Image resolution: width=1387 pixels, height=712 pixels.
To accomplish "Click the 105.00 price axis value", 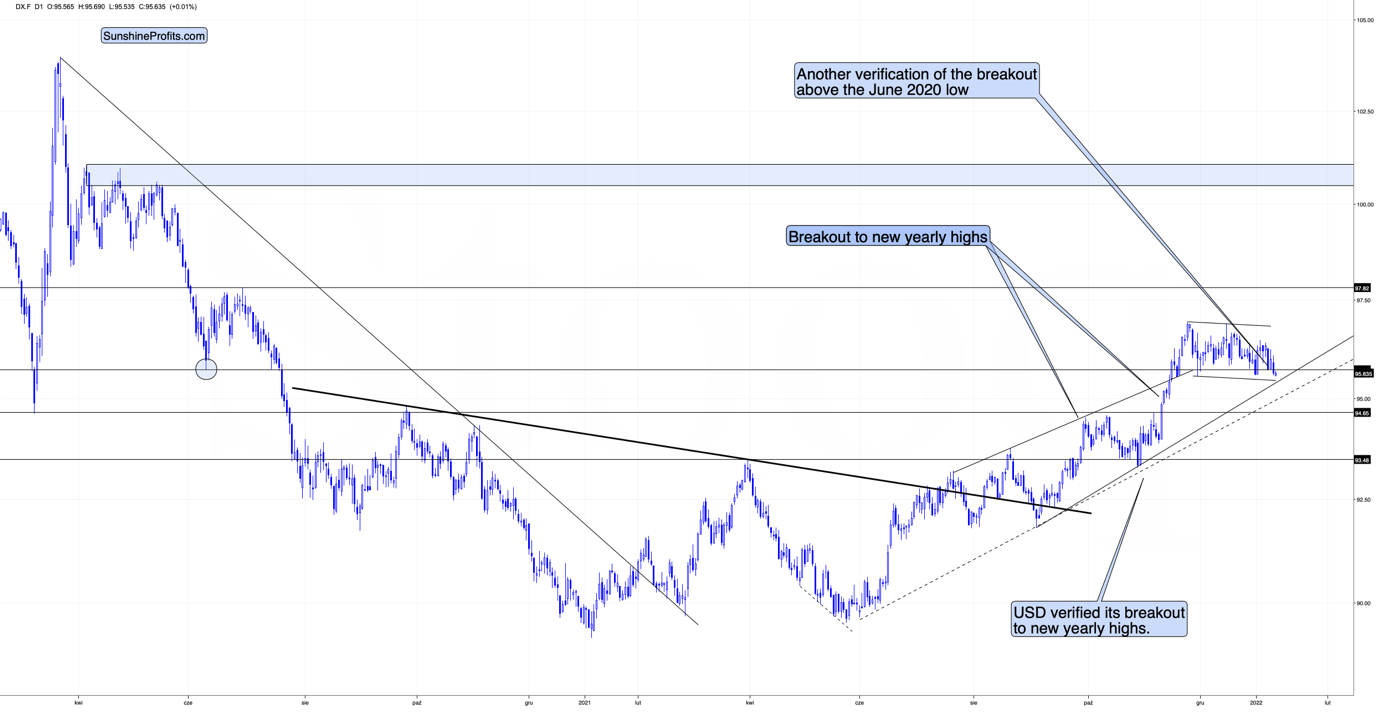I will [1364, 20].
